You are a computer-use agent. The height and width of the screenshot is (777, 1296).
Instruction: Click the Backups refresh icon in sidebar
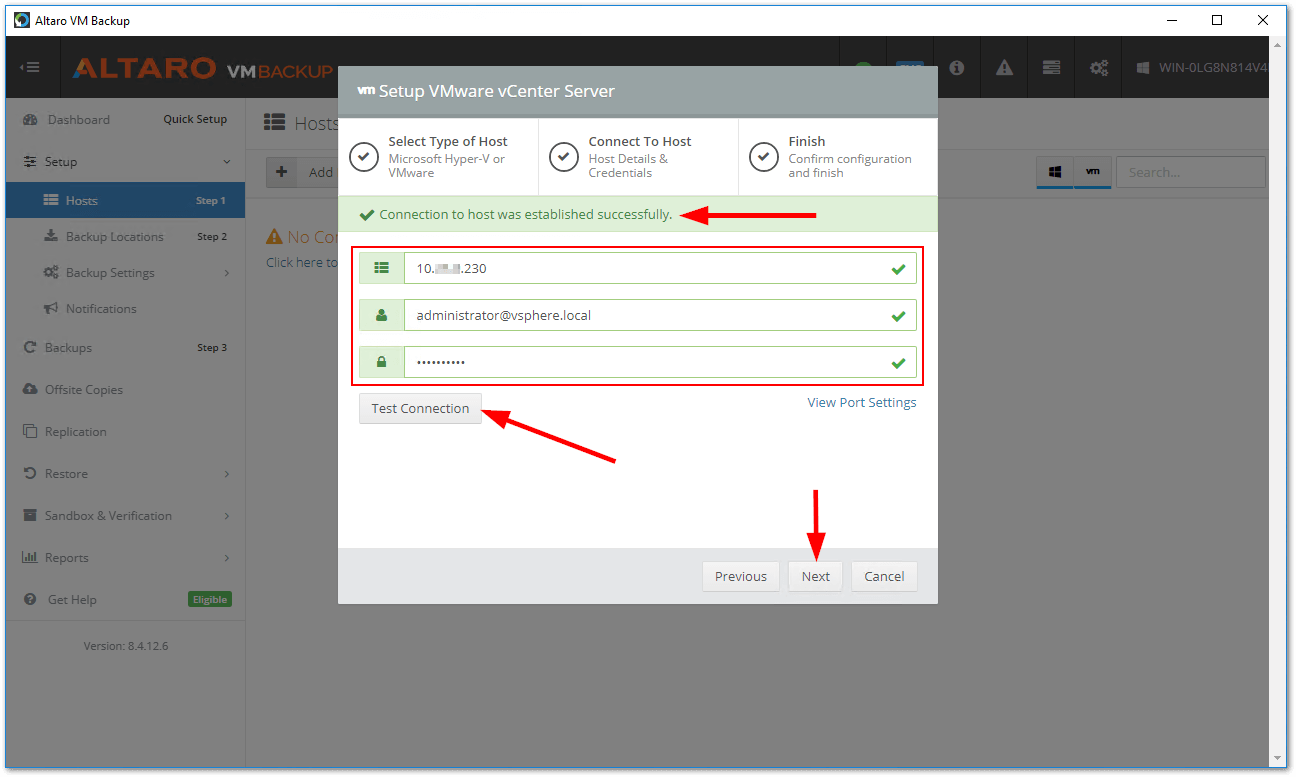30,348
